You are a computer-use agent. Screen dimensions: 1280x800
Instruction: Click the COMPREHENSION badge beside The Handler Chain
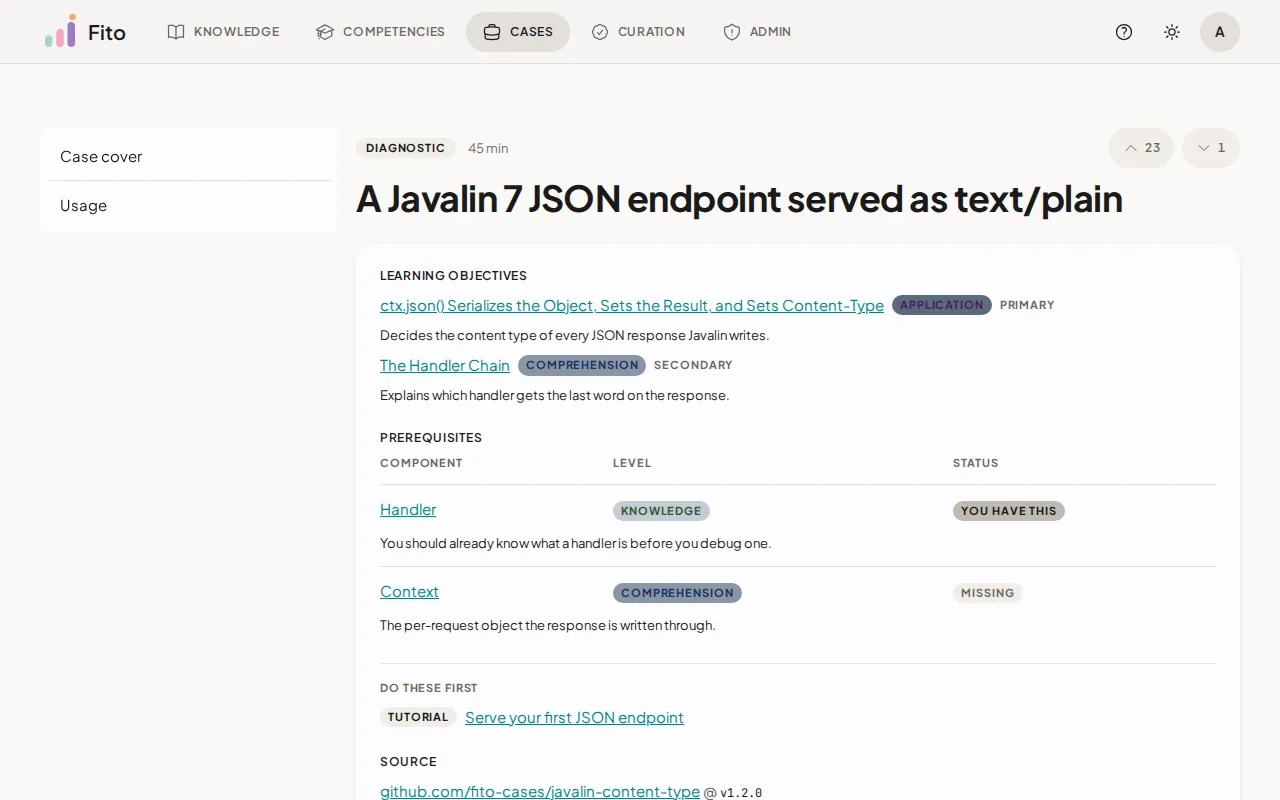point(582,365)
